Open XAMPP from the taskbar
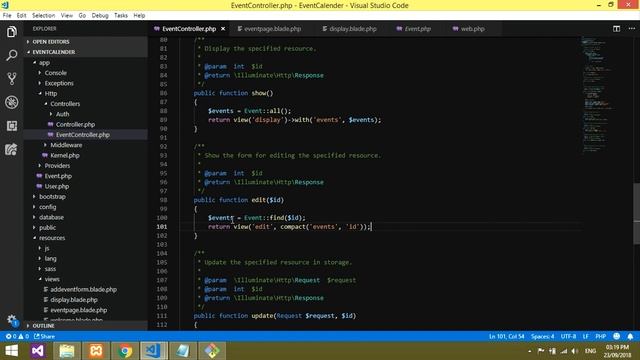Viewport: 640px width, 360px height. [x=96, y=351]
